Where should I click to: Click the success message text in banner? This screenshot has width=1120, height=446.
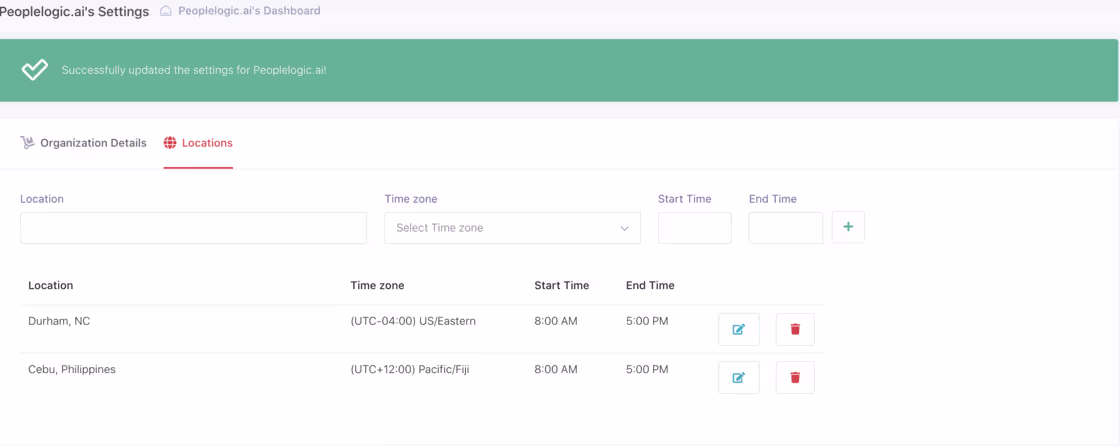click(x=194, y=71)
